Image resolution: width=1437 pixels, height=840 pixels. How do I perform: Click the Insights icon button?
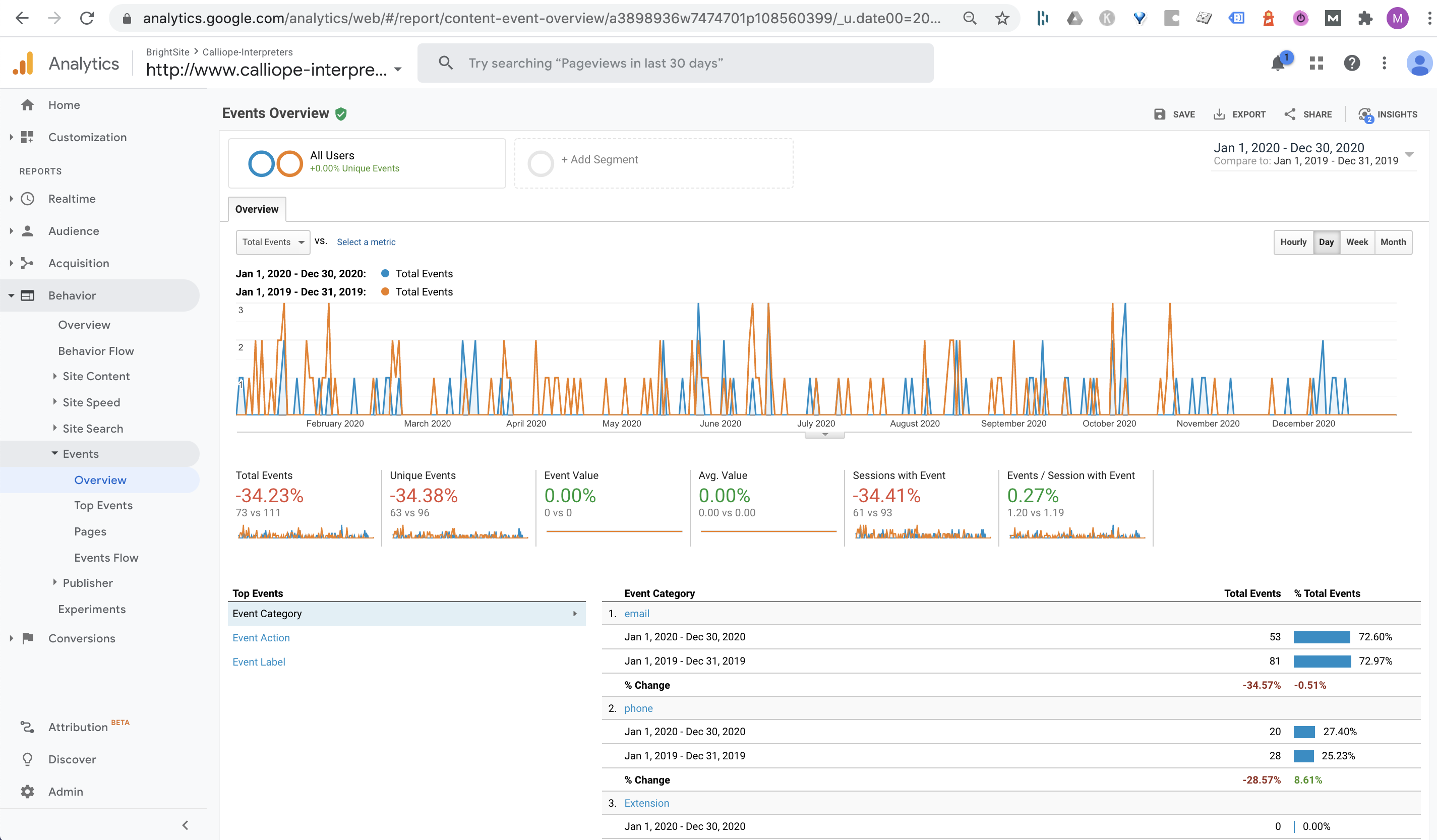coord(1366,114)
